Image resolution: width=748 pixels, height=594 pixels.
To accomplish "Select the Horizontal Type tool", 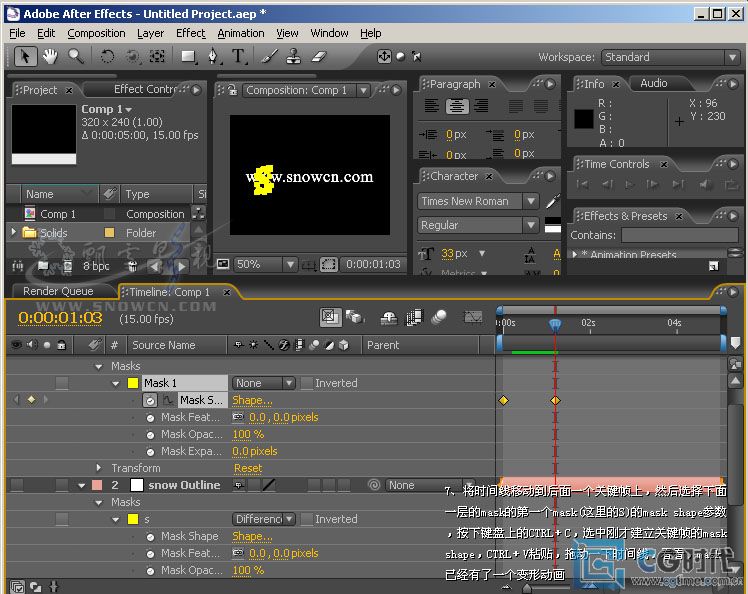I will pos(238,56).
